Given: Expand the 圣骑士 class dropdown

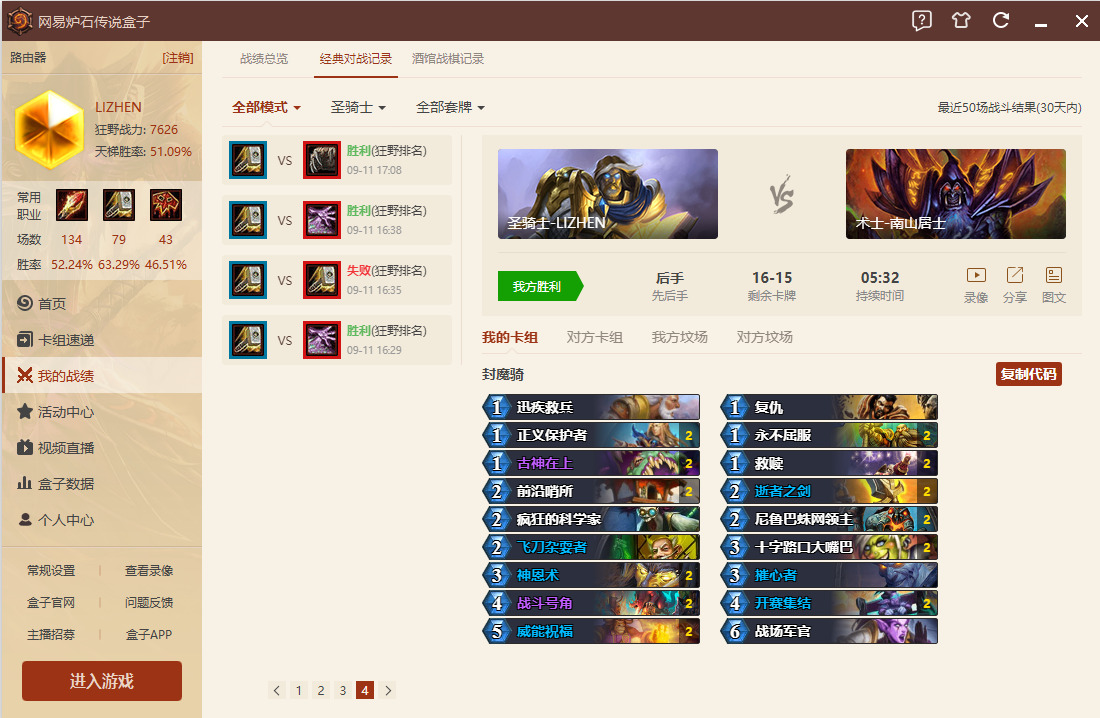Looking at the screenshot, I should [x=358, y=107].
